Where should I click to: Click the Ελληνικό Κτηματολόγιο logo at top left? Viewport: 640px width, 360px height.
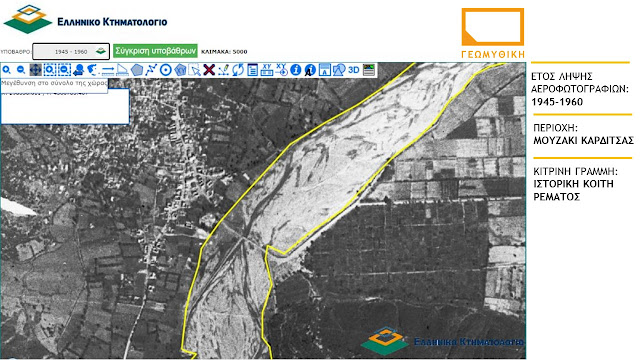pos(85,19)
